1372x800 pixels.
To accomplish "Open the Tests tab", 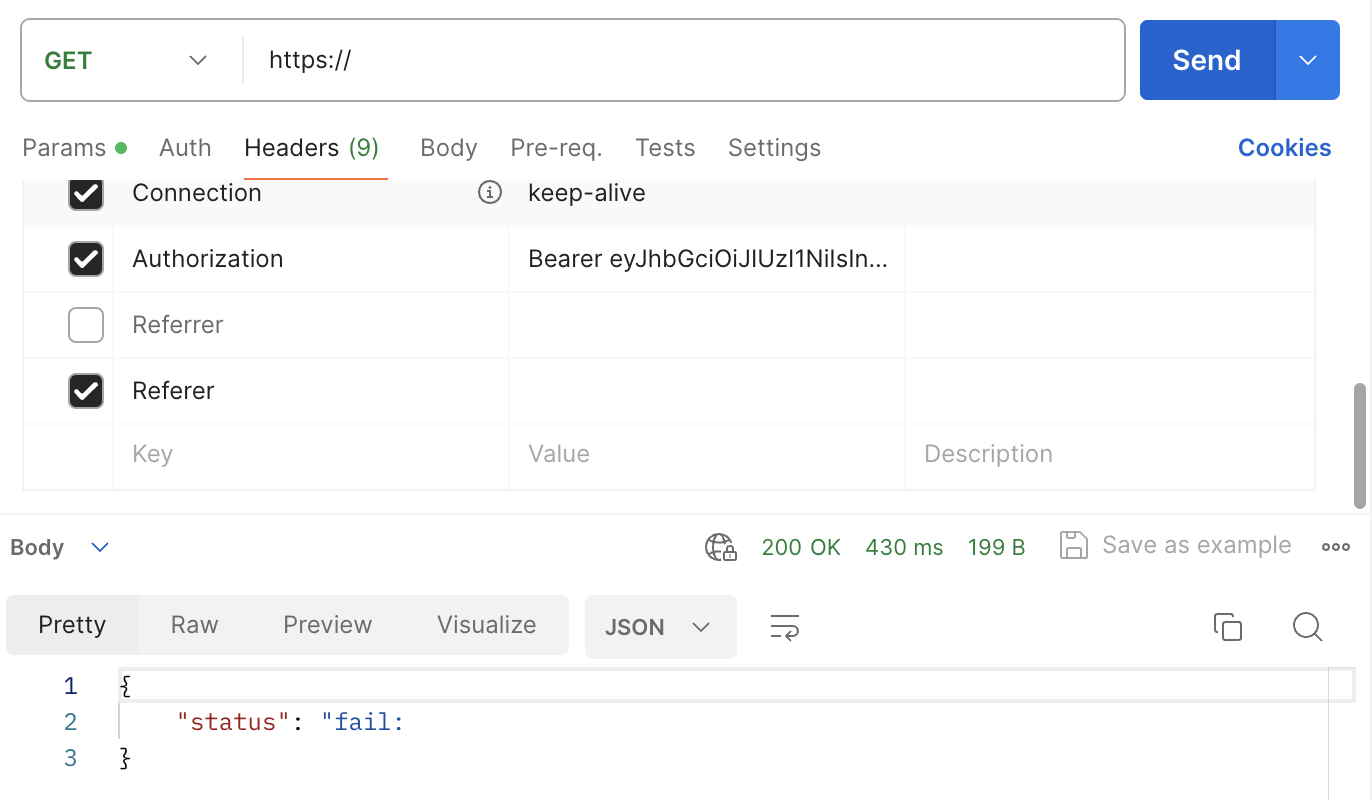I will coord(665,147).
